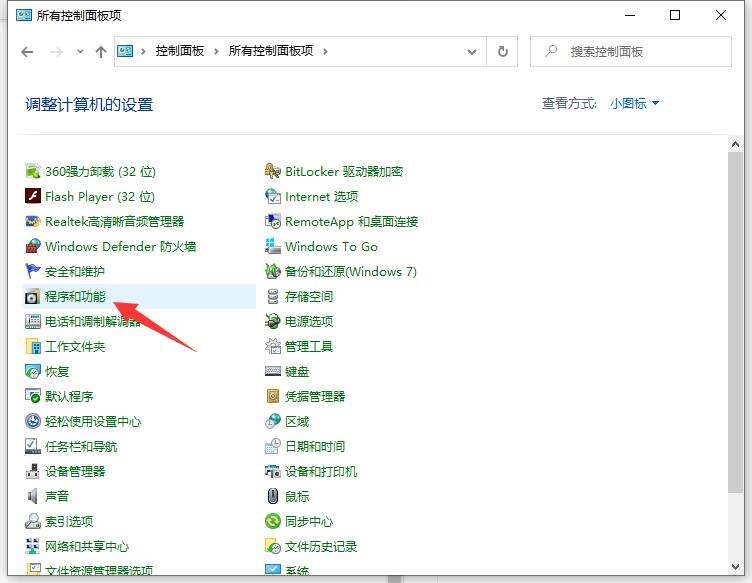Open the 小图标 view mode dropdown
The height and width of the screenshot is (583, 752).
[x=634, y=103]
